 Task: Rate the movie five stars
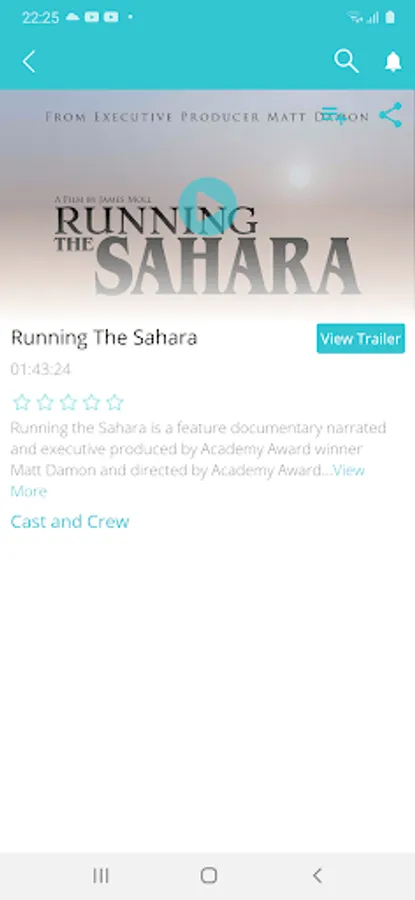(115, 402)
